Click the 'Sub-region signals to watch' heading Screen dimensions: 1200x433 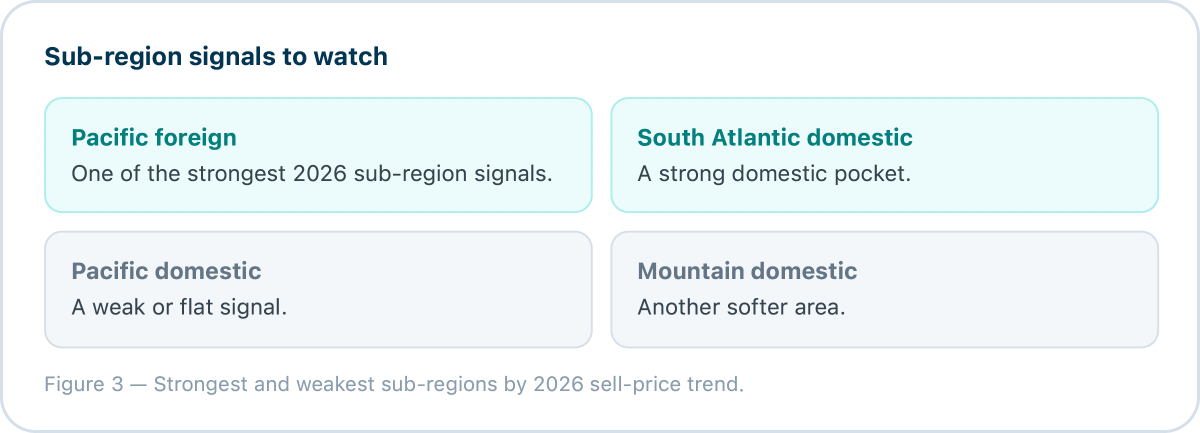[216, 57]
